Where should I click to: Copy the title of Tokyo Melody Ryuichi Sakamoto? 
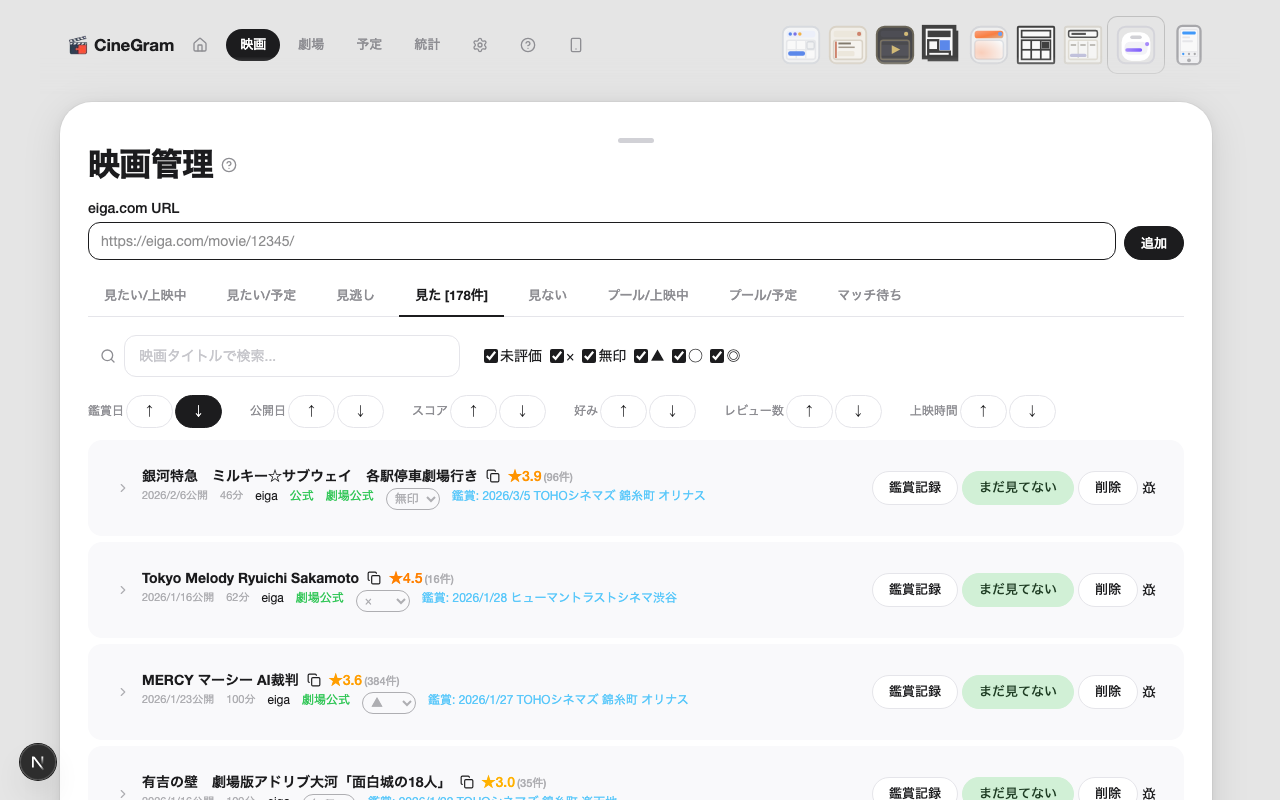(374, 578)
